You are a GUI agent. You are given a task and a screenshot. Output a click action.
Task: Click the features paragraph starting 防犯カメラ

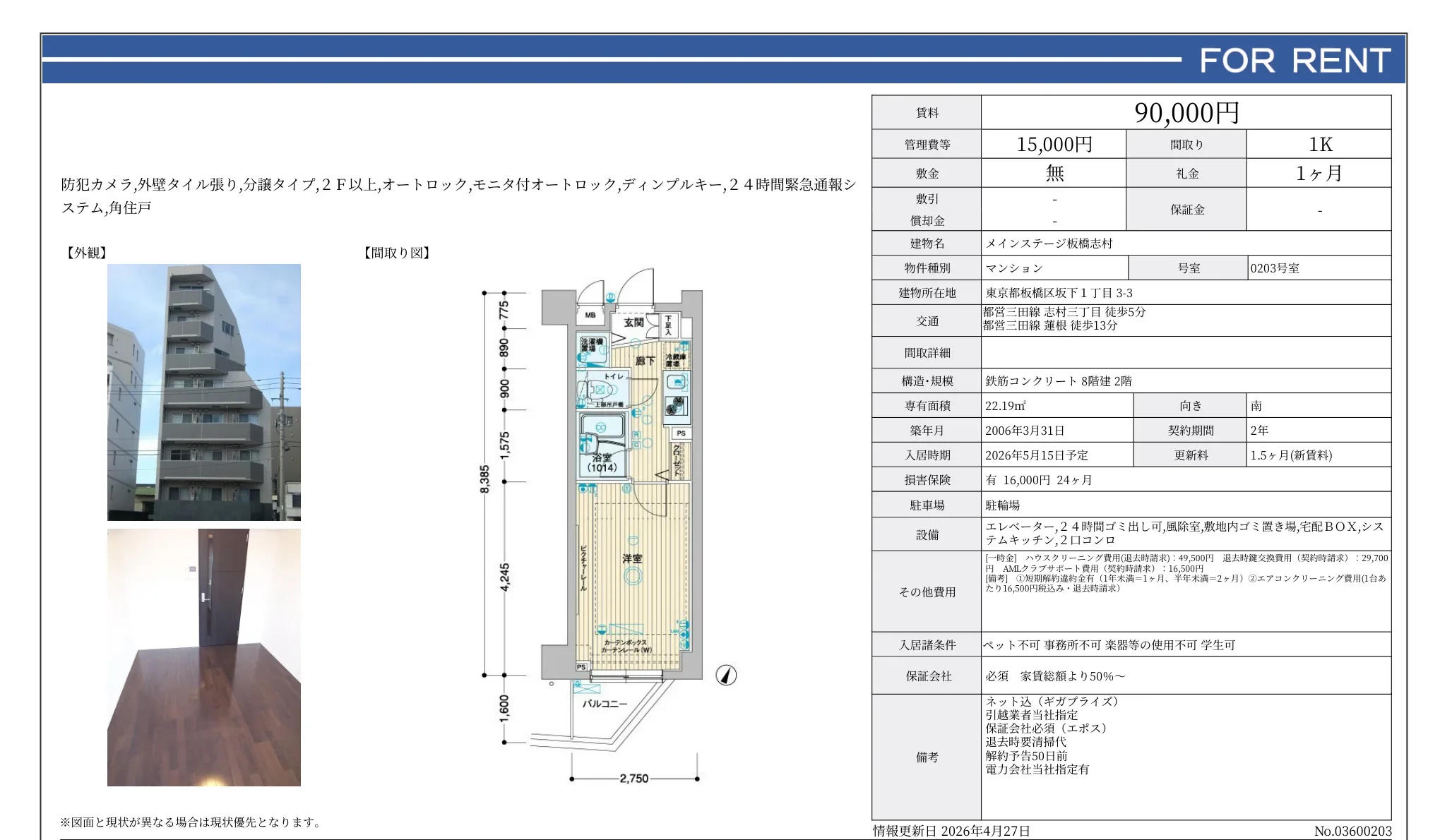click(x=458, y=196)
